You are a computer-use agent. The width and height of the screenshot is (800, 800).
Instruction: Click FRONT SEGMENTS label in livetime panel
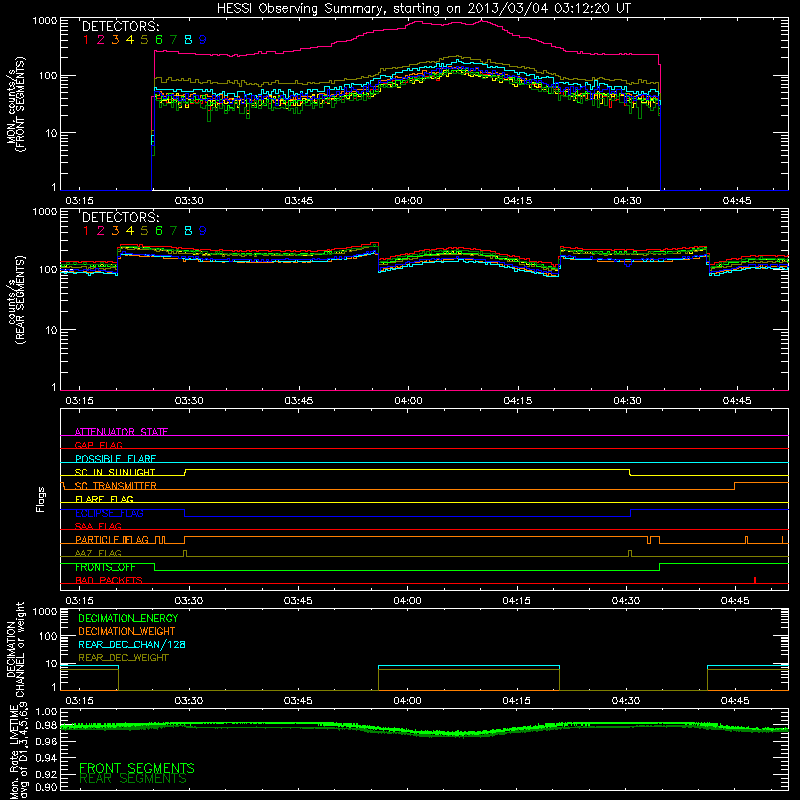[137, 768]
